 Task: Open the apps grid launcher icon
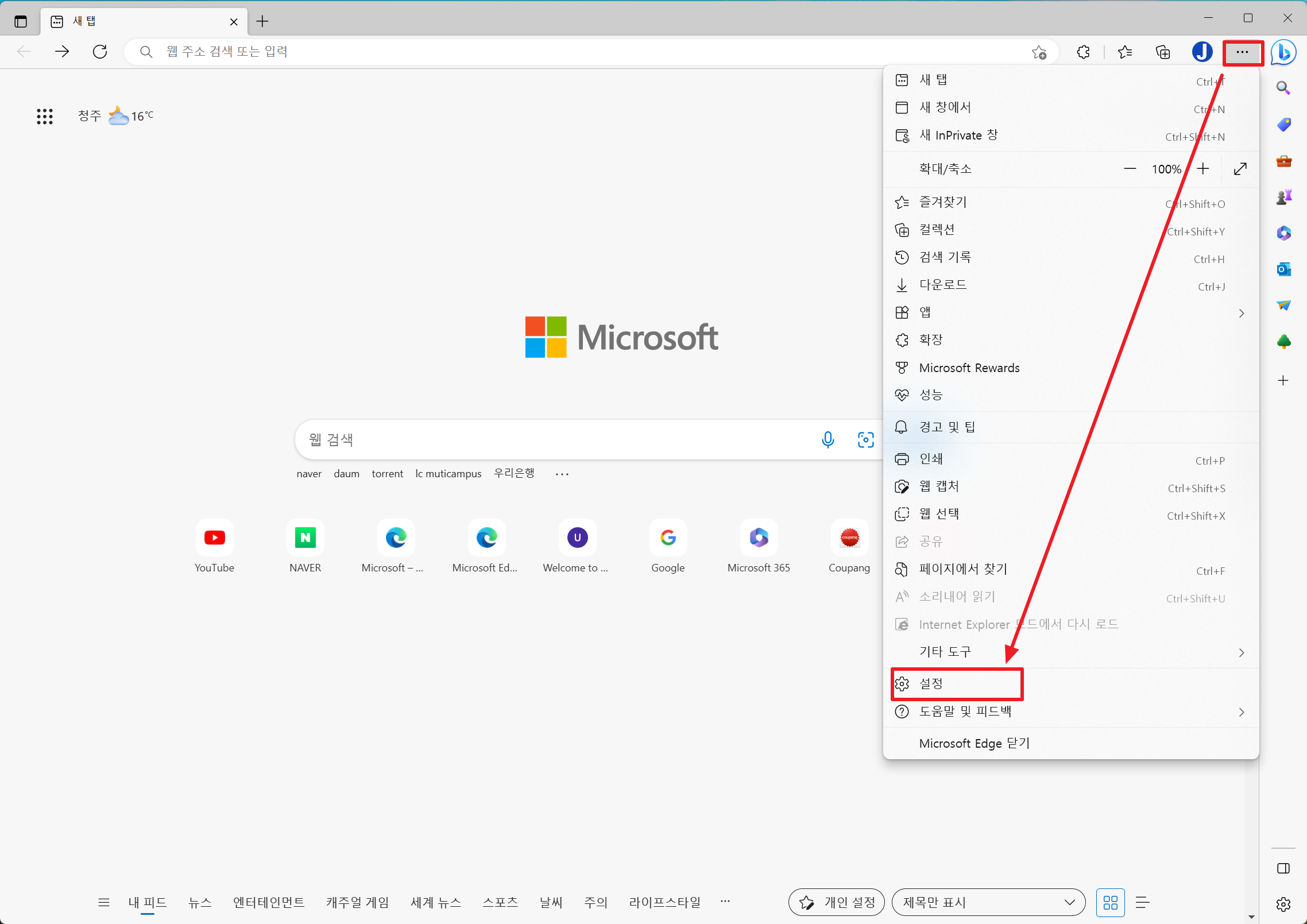45,117
